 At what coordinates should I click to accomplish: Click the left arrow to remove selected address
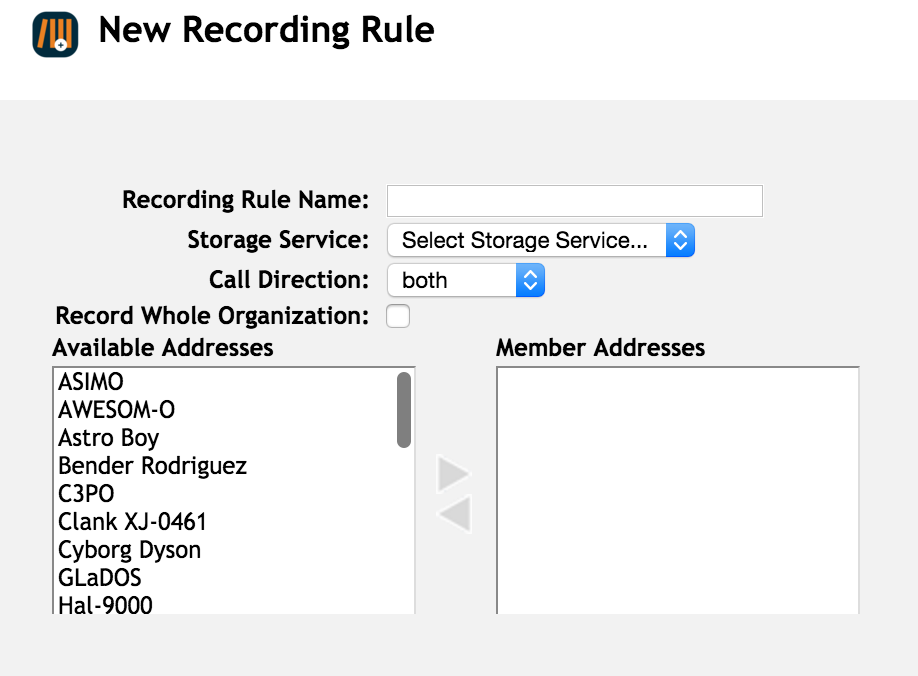tap(453, 514)
